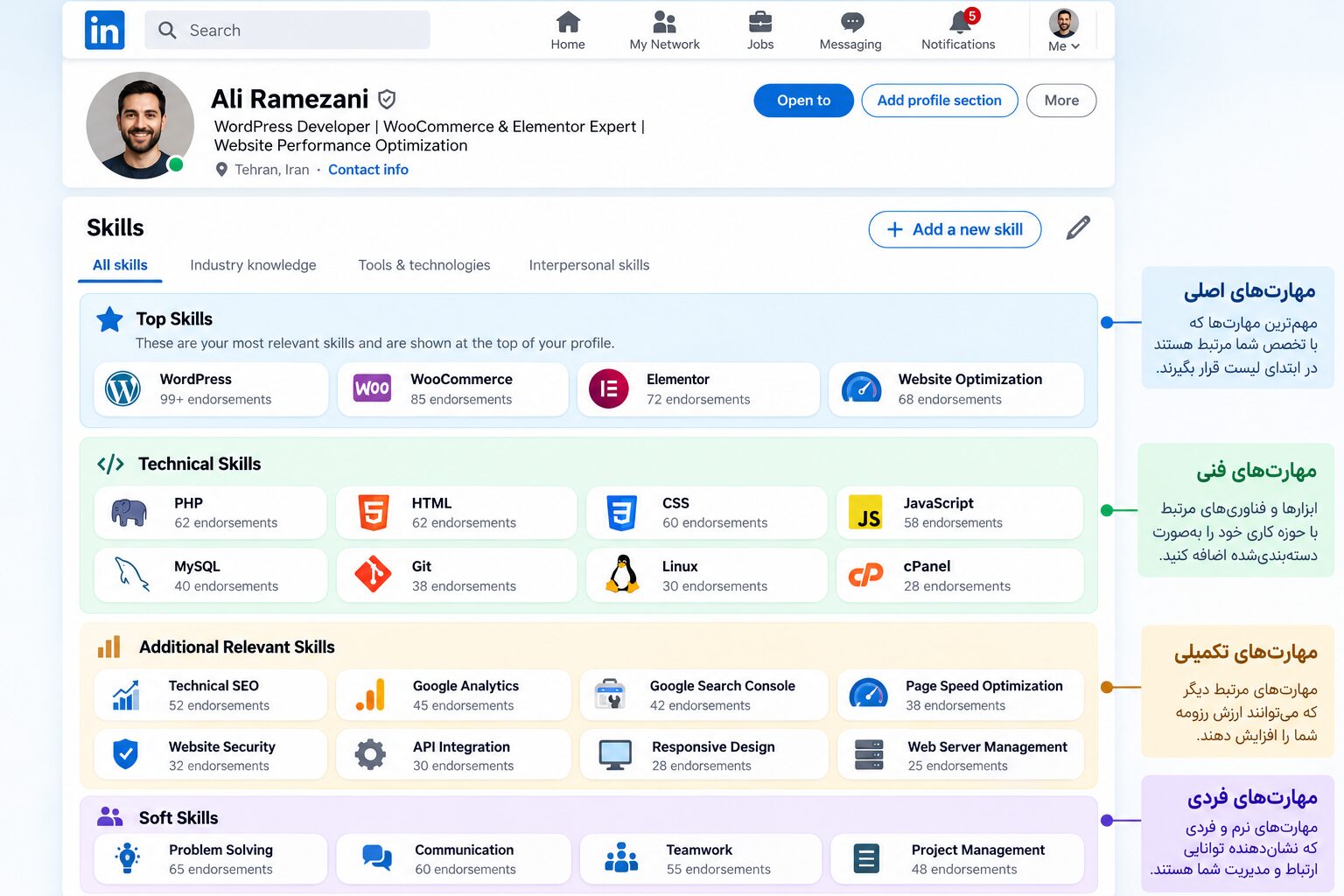The height and width of the screenshot is (896, 1344).
Task: Click Ali Ramezani's profile photo
Action: pyautogui.click(x=139, y=125)
